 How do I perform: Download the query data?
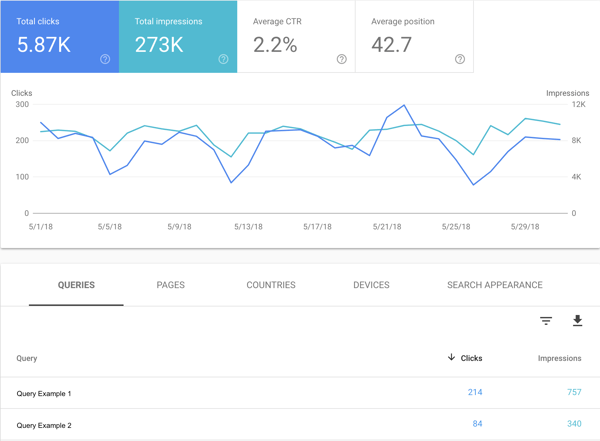(x=577, y=321)
